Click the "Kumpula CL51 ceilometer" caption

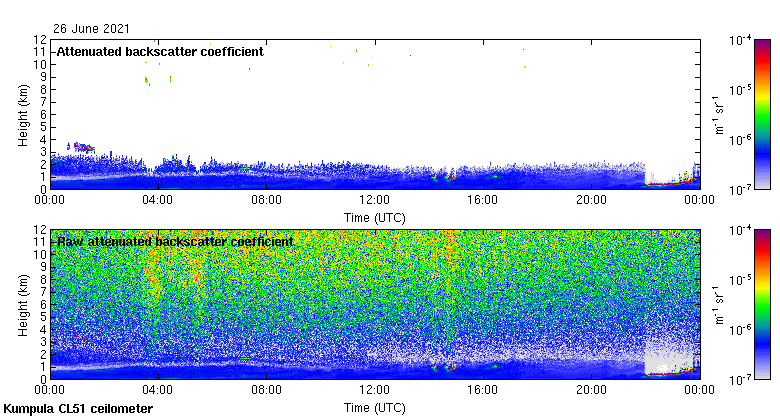pyautogui.click(x=78, y=409)
